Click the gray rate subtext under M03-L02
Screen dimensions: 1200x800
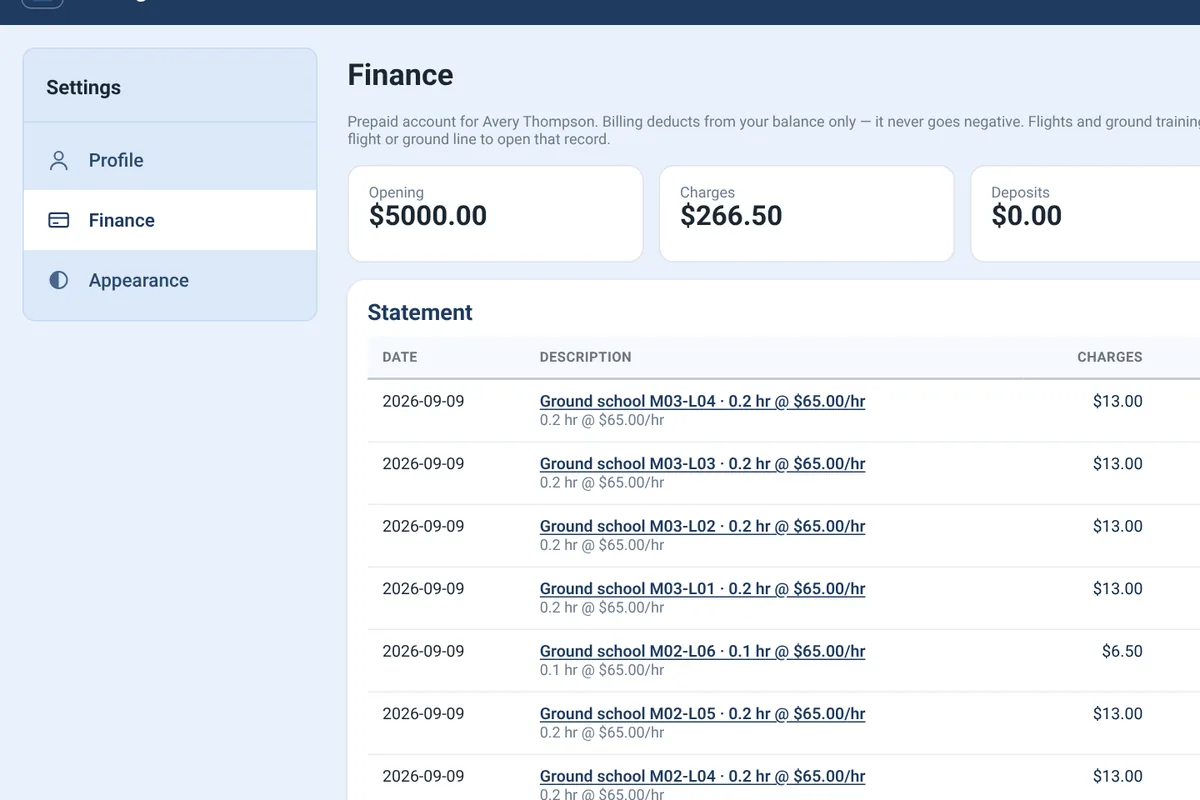[x=602, y=545]
